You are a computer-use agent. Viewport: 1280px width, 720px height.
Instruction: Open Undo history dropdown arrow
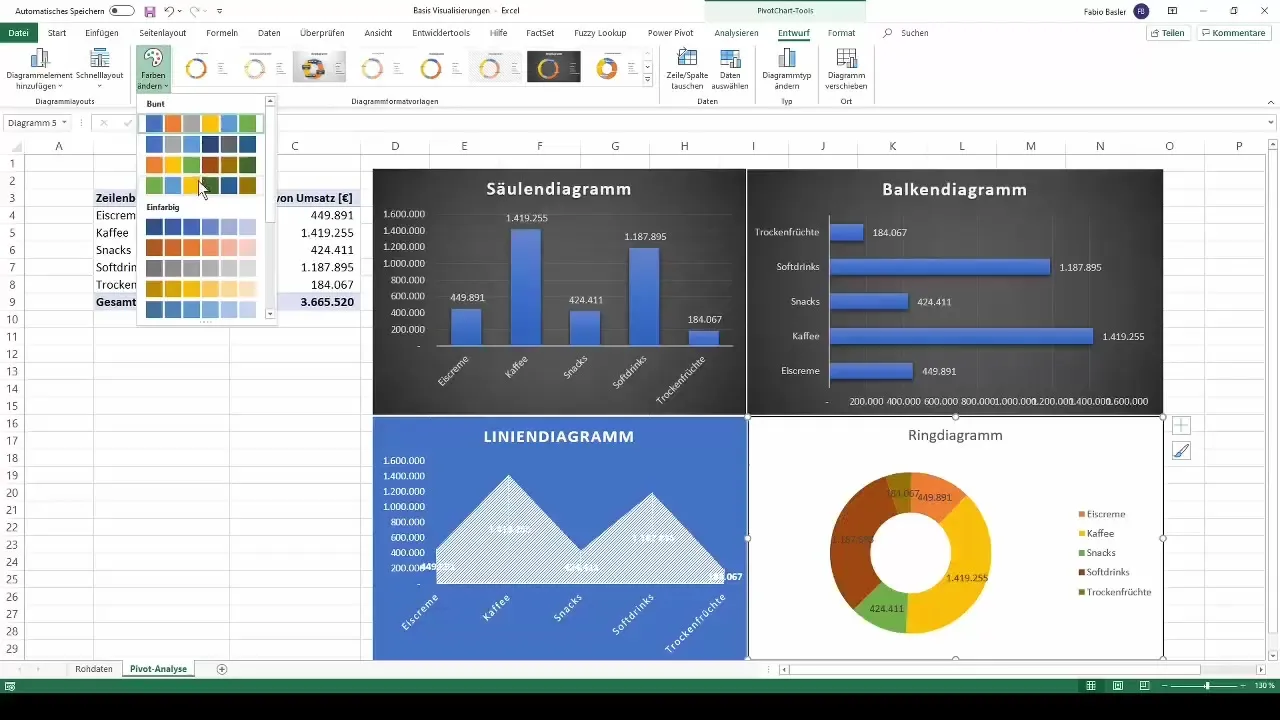tap(180, 10)
